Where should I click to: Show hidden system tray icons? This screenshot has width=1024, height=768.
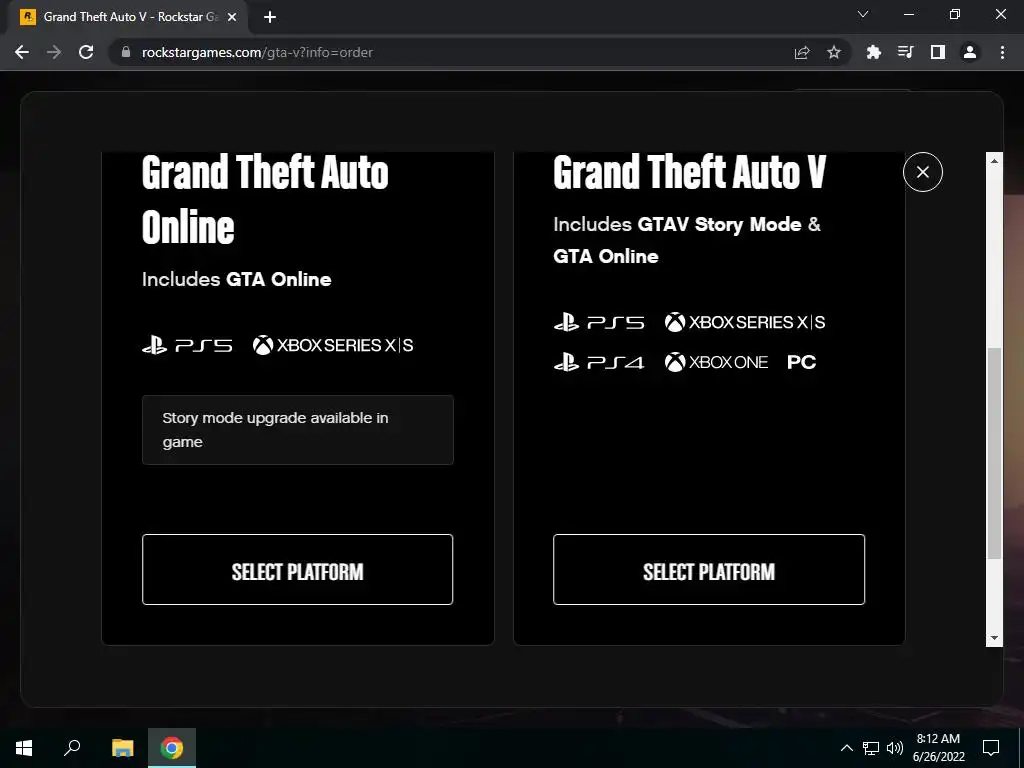point(846,748)
